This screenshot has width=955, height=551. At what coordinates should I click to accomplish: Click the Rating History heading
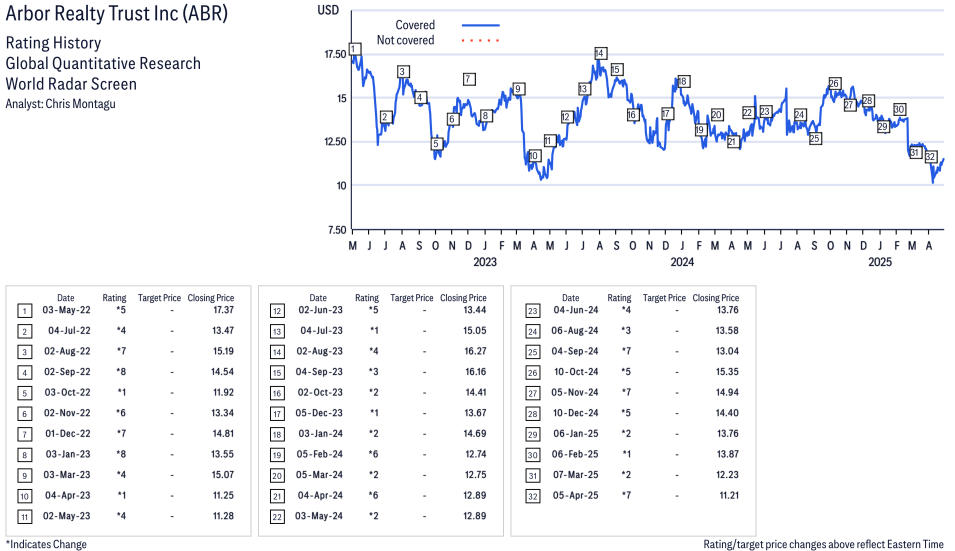54,43
